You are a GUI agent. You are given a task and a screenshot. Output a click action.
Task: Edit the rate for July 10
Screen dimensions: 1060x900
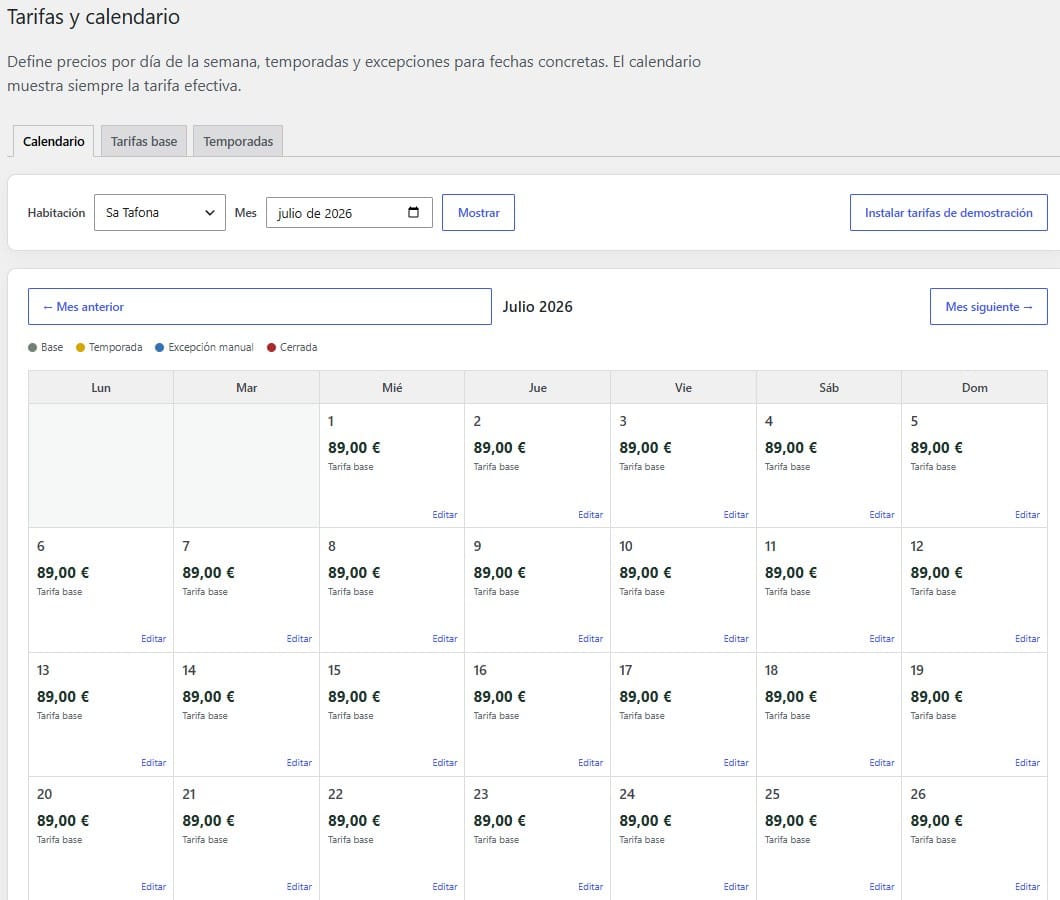736,638
